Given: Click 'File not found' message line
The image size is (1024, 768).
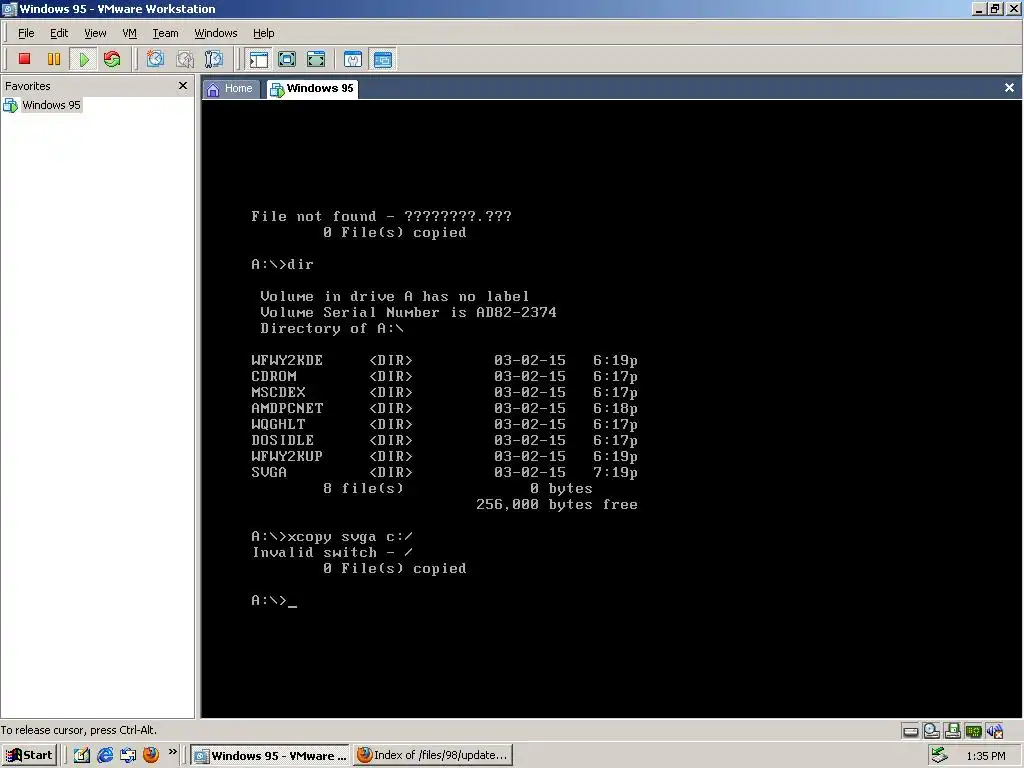Looking at the screenshot, I should (381, 216).
